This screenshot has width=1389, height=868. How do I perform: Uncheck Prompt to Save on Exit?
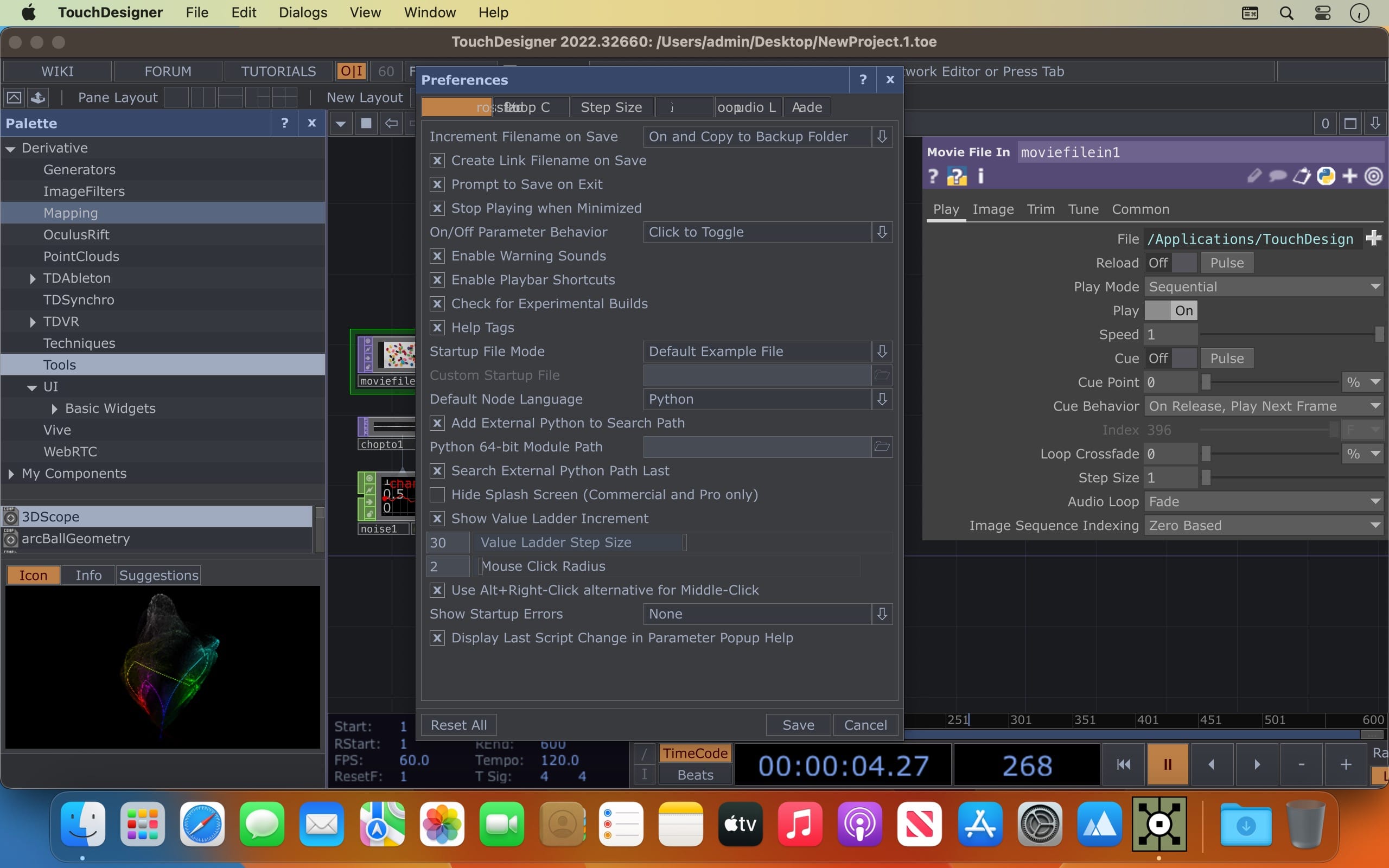pyautogui.click(x=437, y=184)
